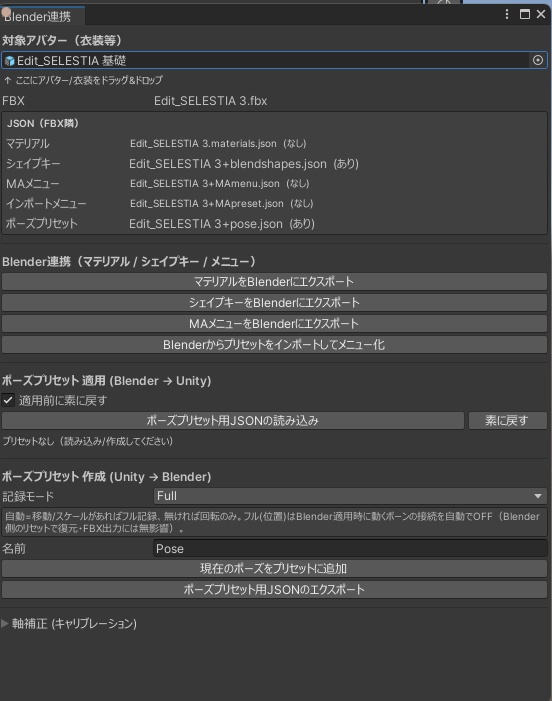Click the prefab cube icon beside Edit_SELESTIA
This screenshot has height=701, width=552.
click(x=9, y=61)
